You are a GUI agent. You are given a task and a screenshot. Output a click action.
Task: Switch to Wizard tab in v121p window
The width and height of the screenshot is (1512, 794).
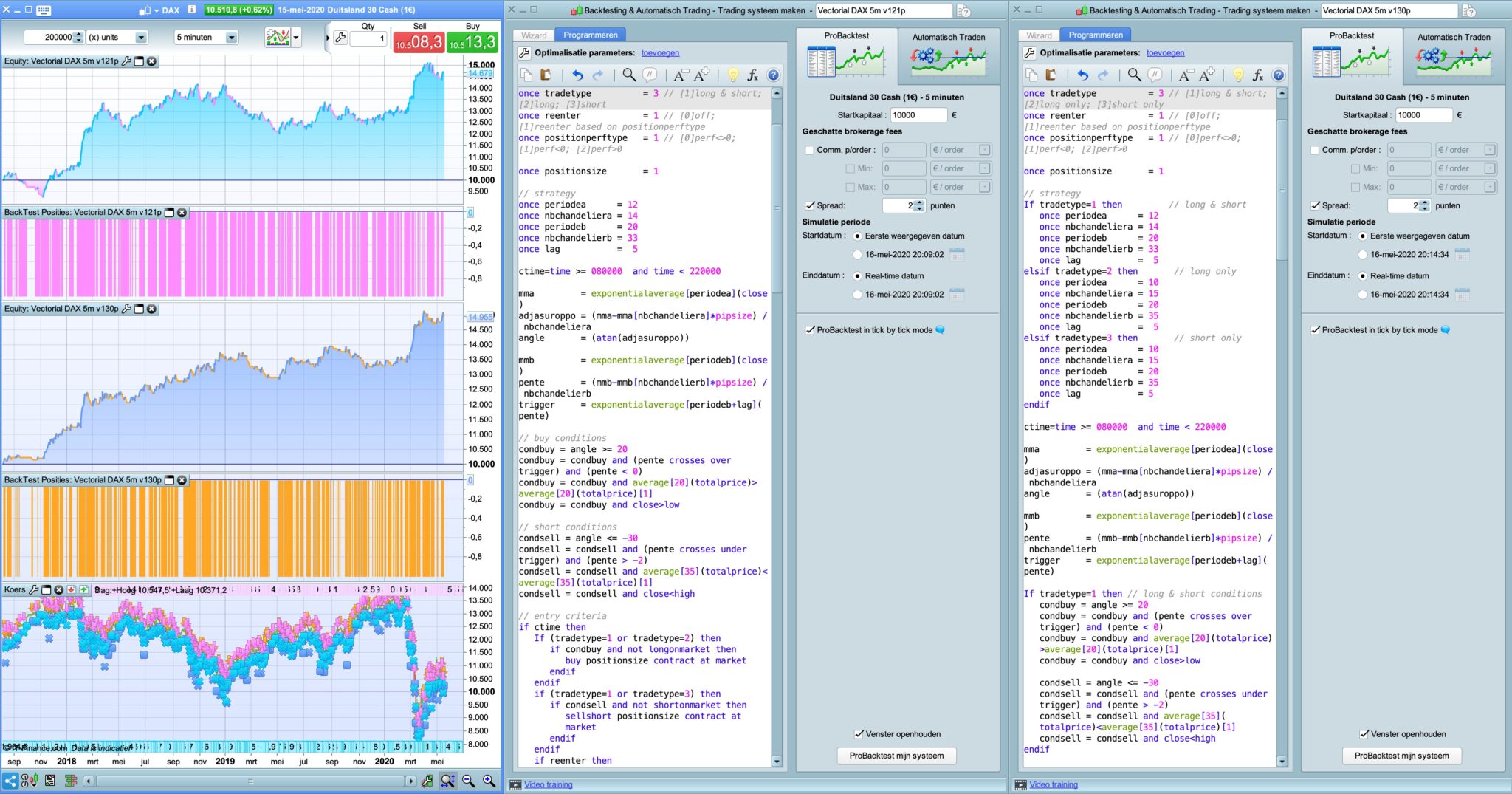(534, 35)
